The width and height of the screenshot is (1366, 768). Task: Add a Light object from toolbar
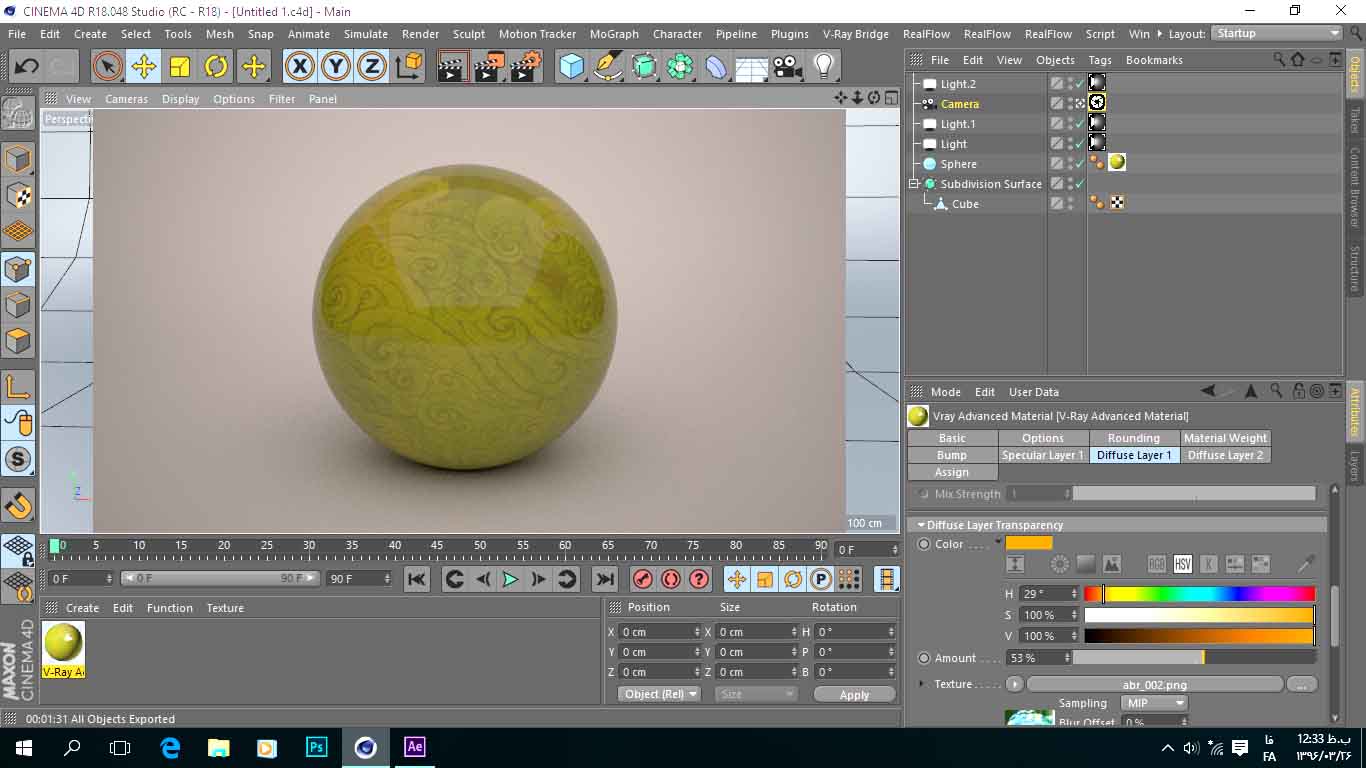[x=824, y=67]
